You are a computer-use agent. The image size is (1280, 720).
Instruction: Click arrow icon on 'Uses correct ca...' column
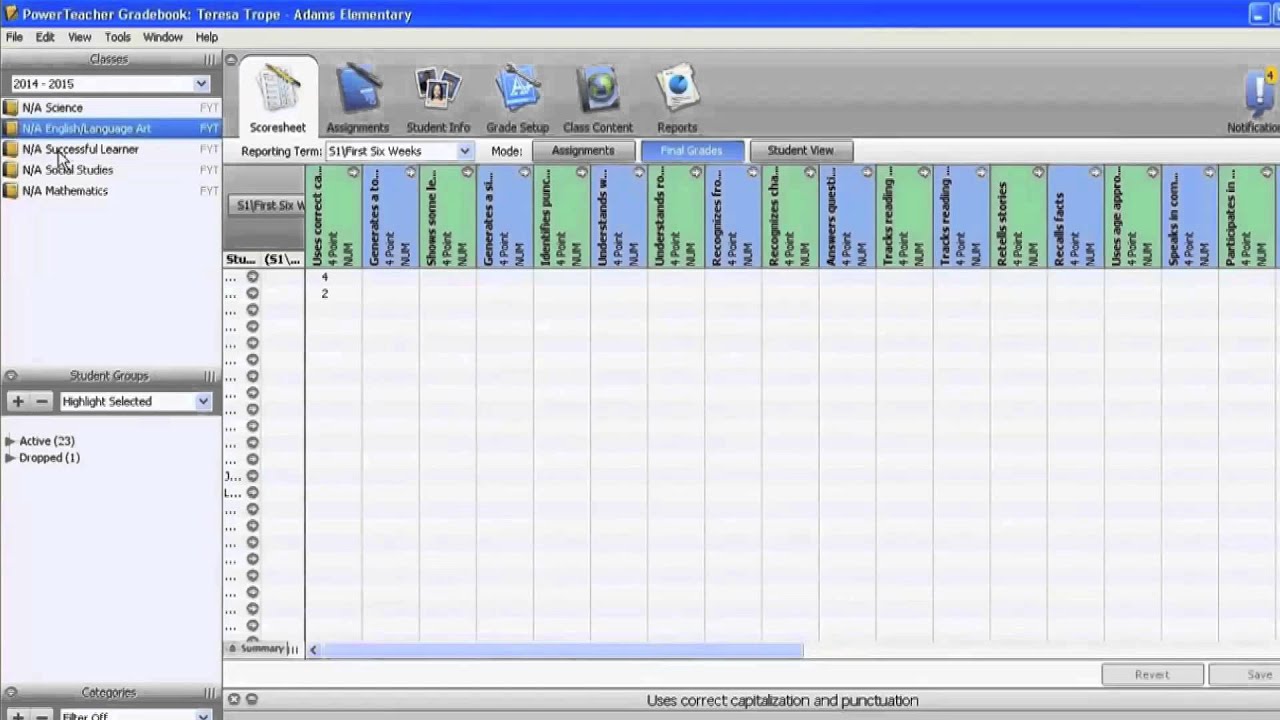point(353,173)
